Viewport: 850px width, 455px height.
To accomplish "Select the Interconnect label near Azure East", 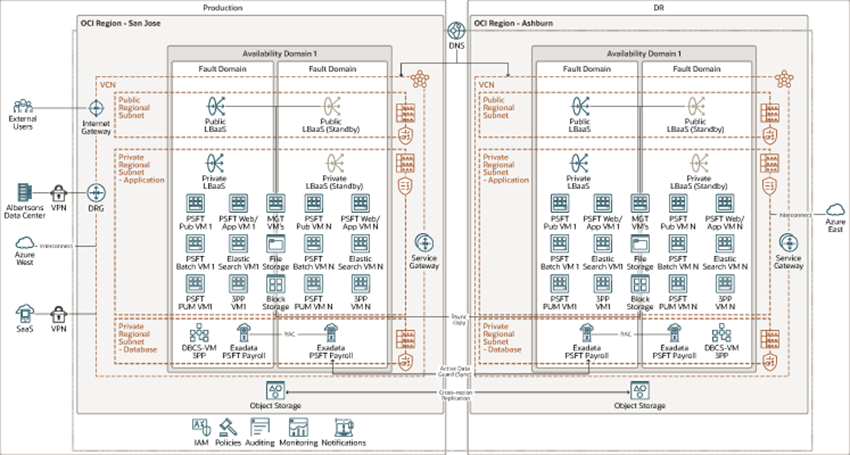I will click(x=796, y=215).
